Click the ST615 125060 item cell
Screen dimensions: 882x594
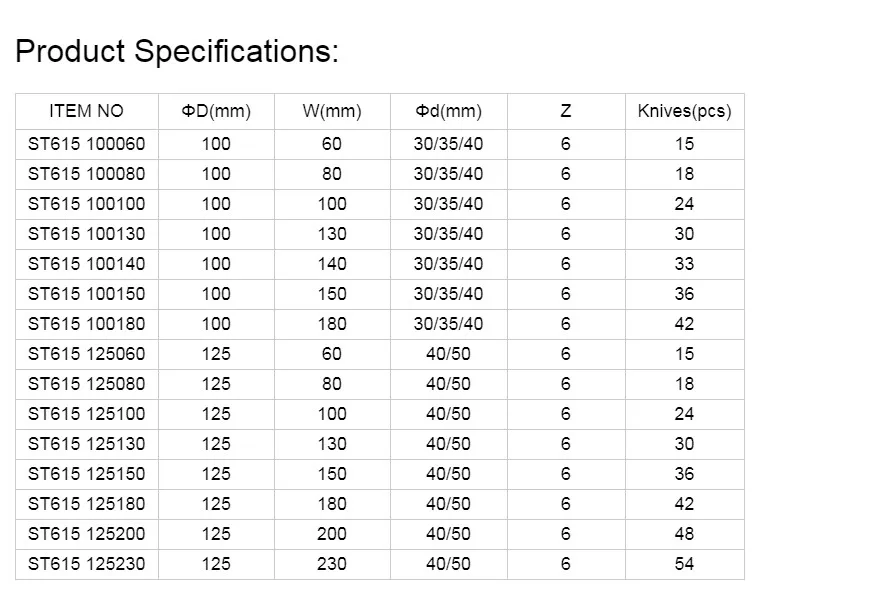click(87, 354)
